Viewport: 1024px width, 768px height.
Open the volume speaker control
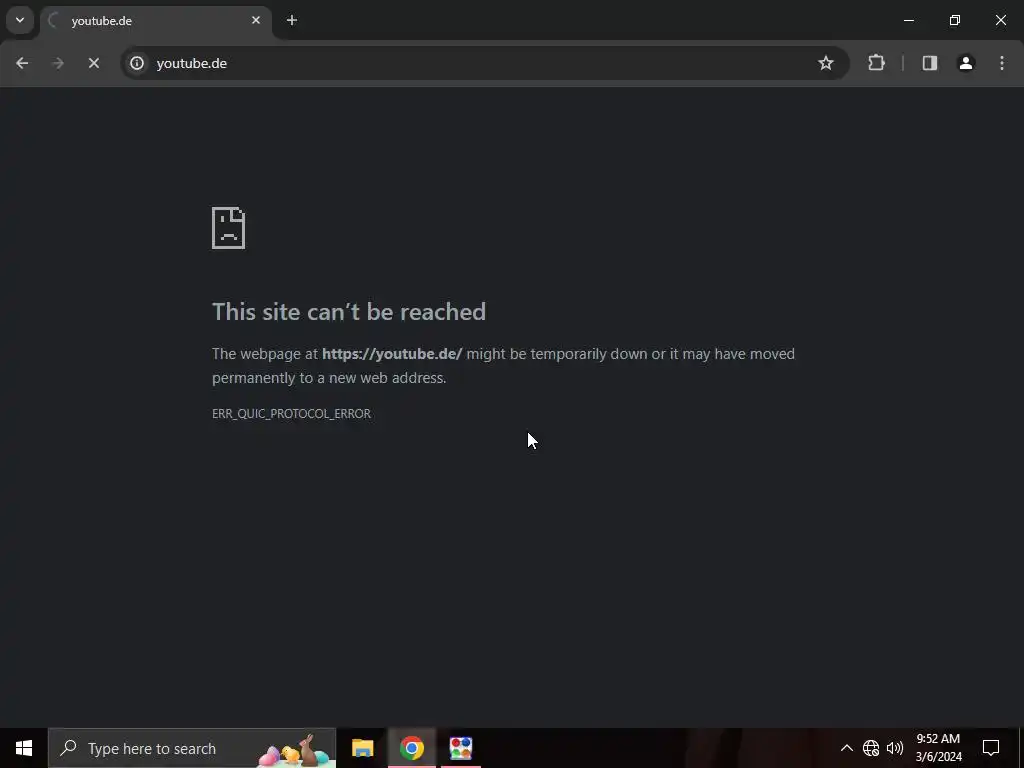pos(895,748)
